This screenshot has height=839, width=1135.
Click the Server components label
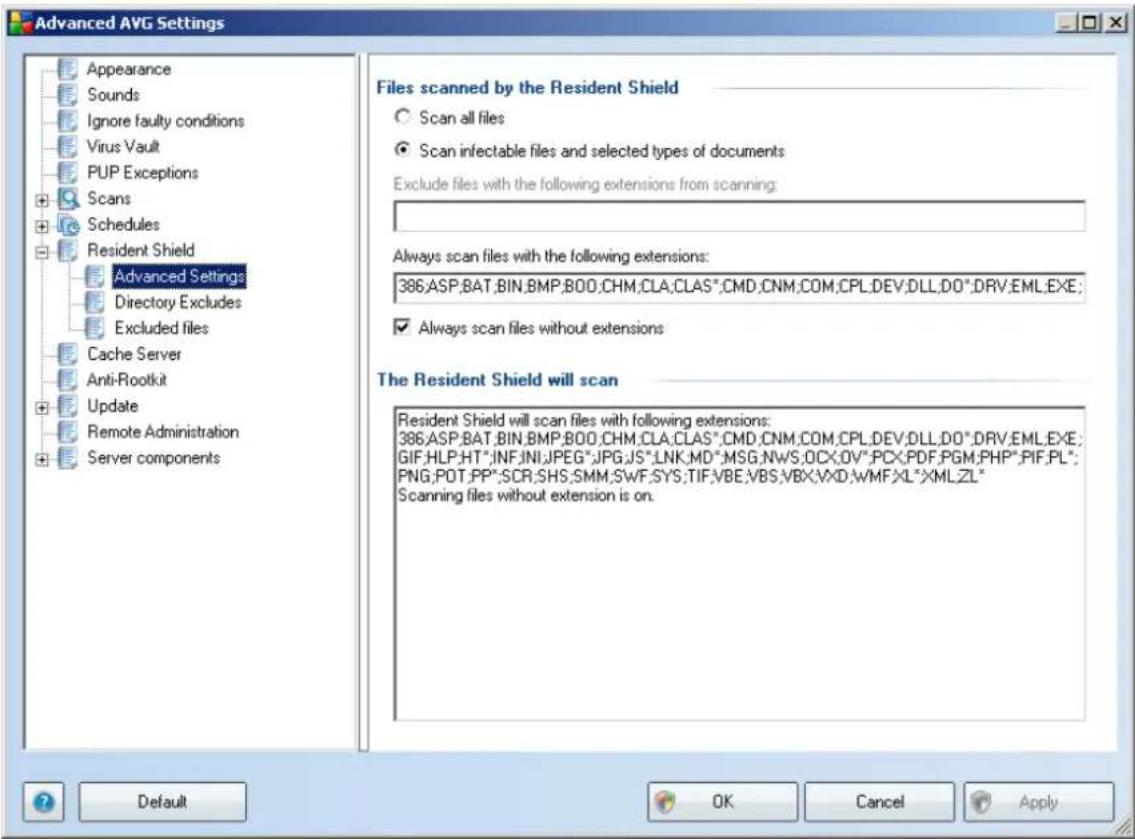[153, 458]
